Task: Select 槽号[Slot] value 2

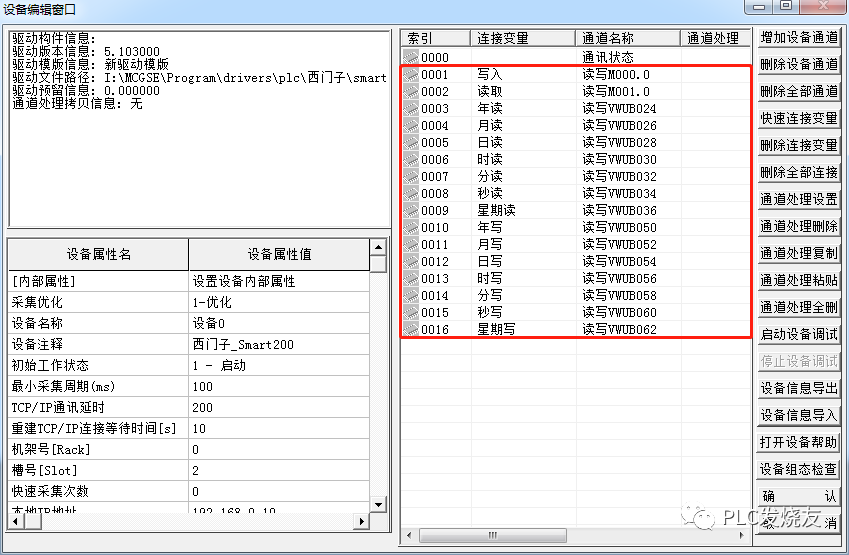Action: [279, 471]
